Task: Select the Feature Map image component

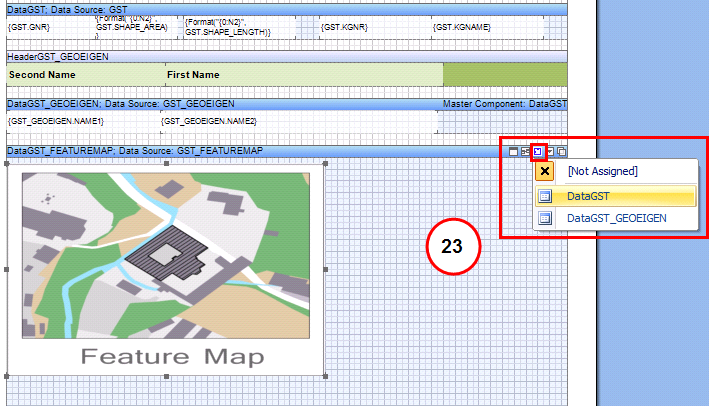Action: (166, 269)
